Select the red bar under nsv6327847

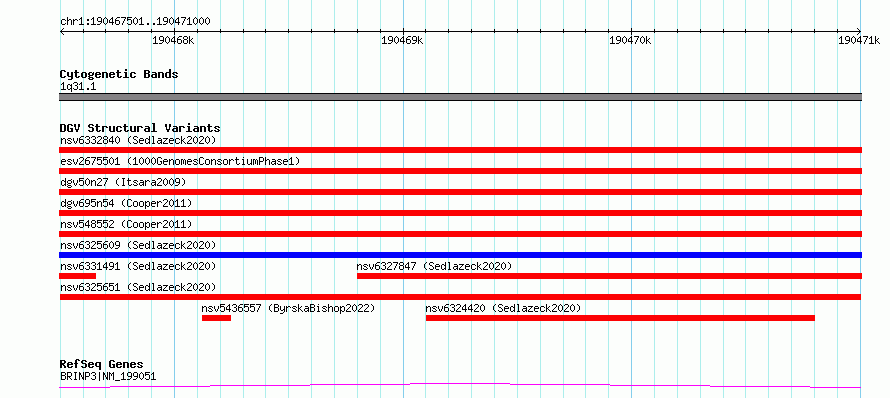(x=610, y=276)
